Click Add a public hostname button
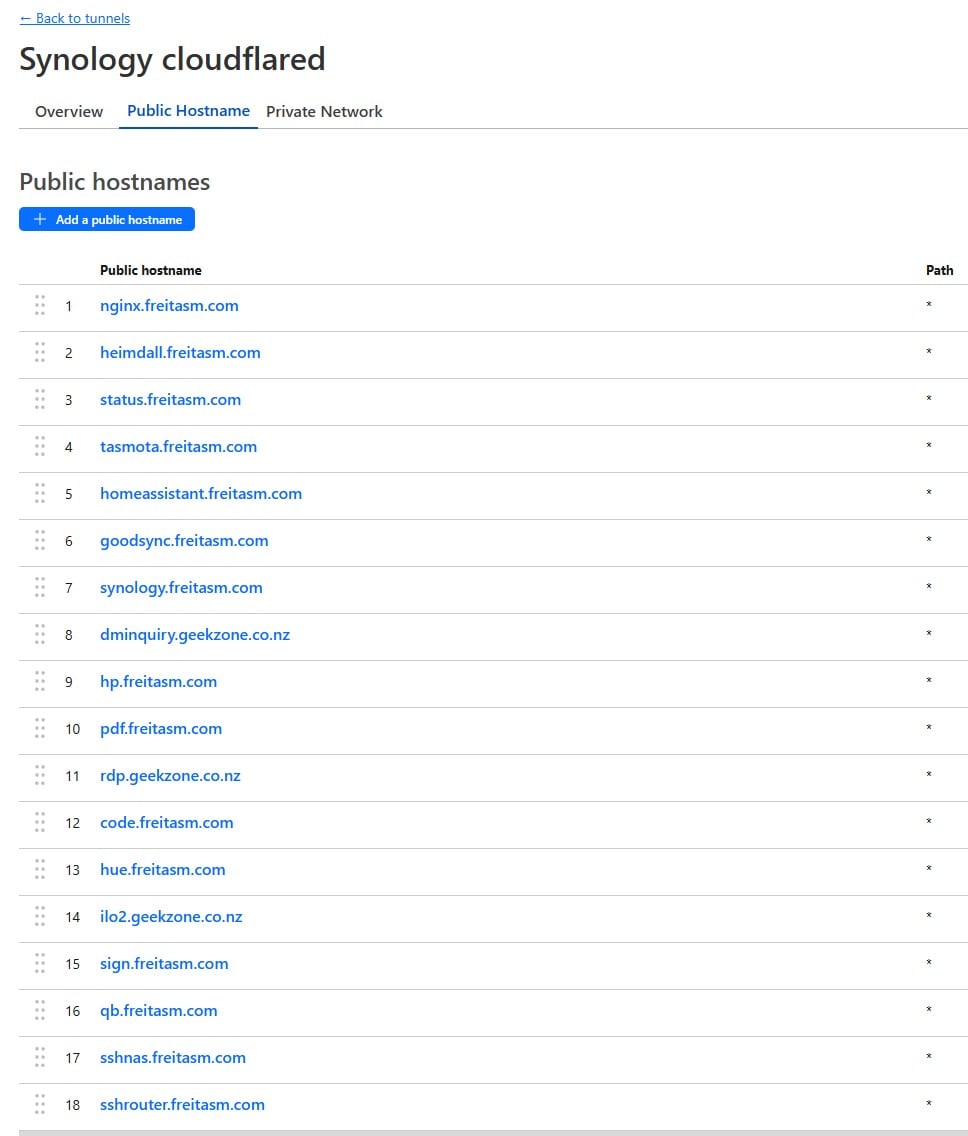The width and height of the screenshot is (968, 1136). (x=107, y=219)
